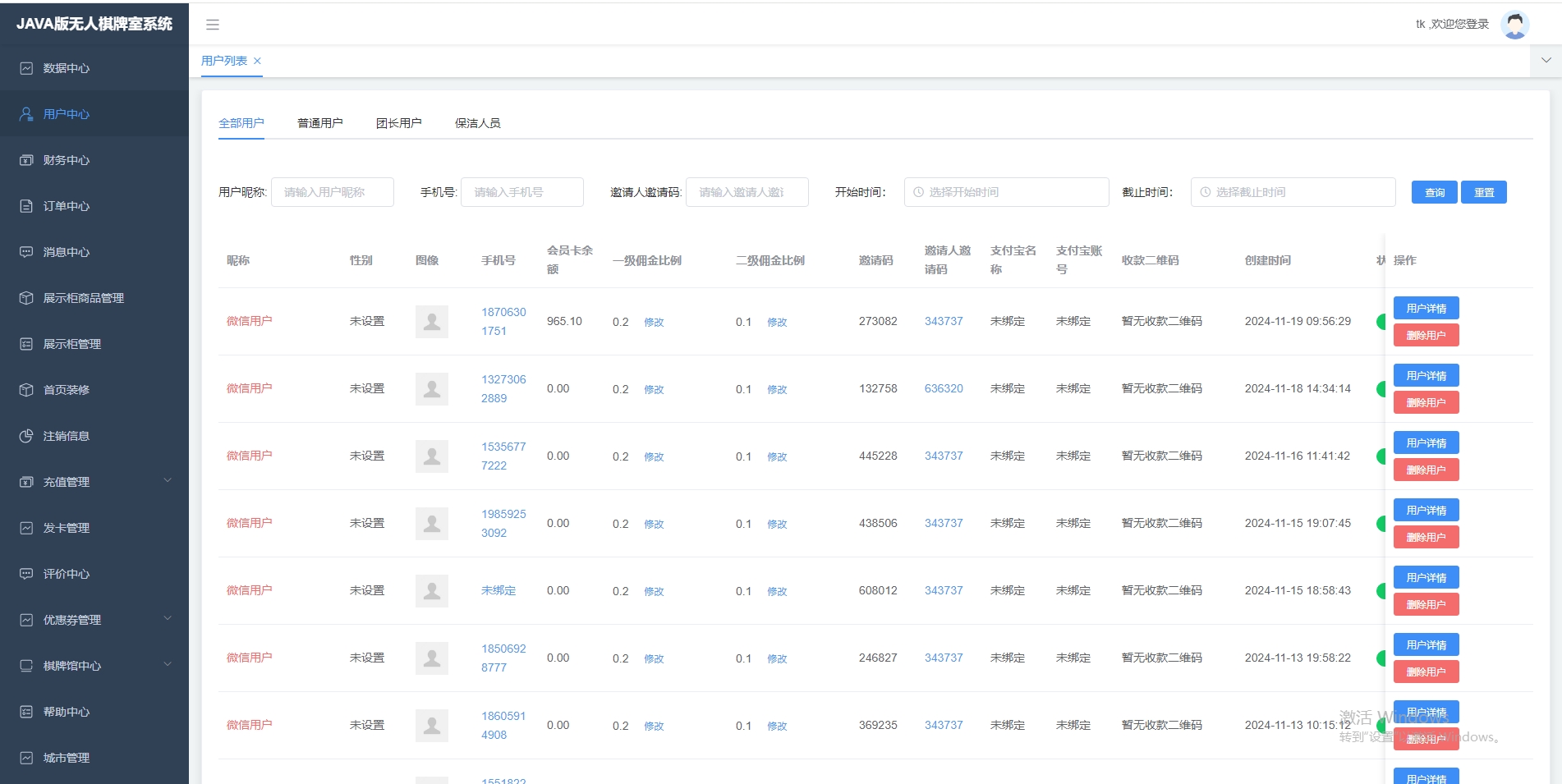
Task: Click 删除用户 for user 438506
Action: click(x=1426, y=538)
